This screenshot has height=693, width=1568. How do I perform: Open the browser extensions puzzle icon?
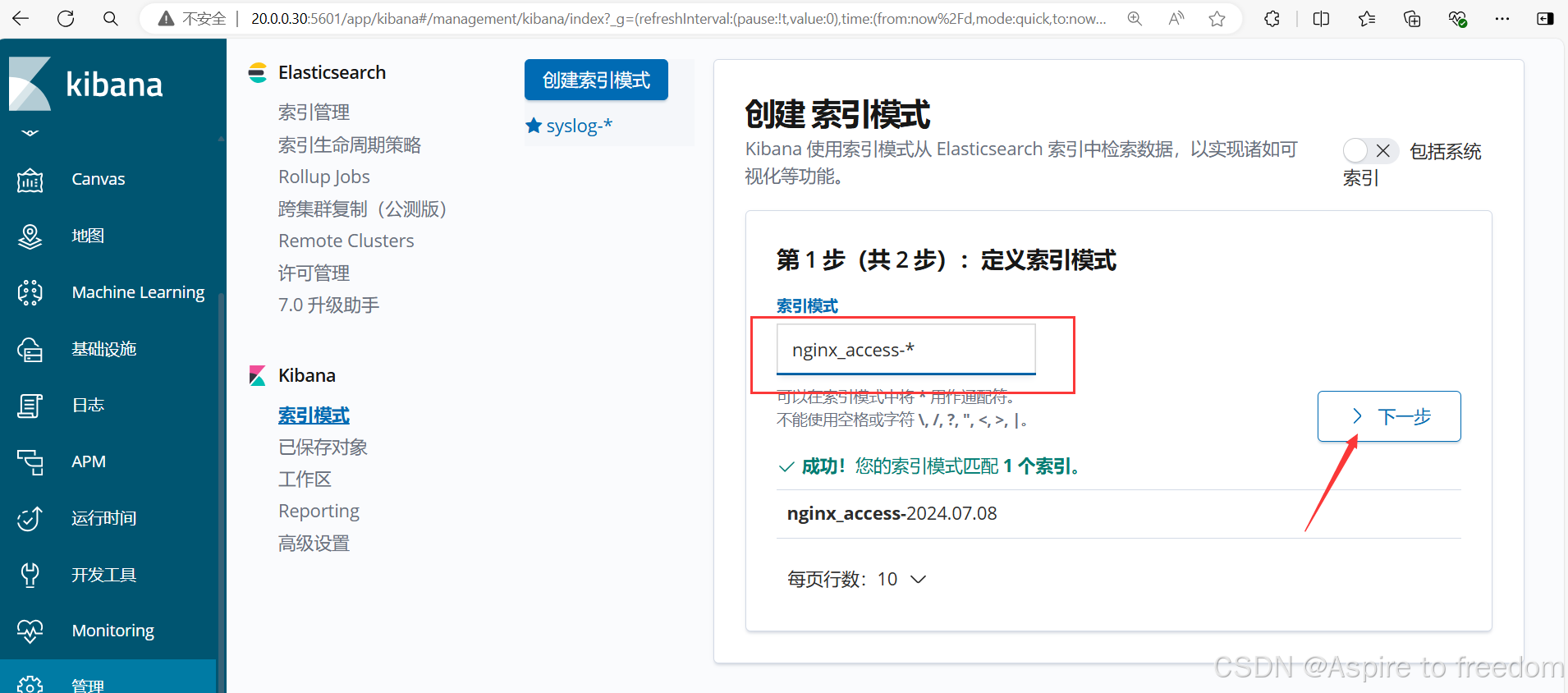coord(1272,18)
